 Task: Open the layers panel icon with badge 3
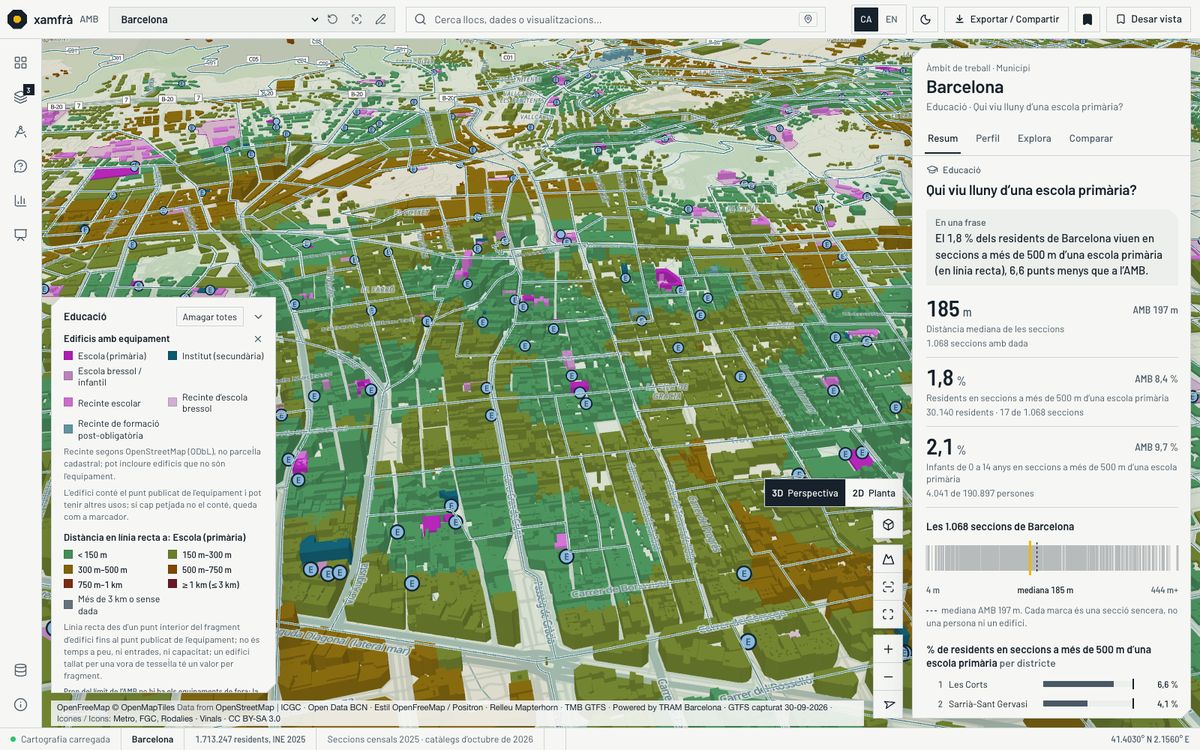21,97
